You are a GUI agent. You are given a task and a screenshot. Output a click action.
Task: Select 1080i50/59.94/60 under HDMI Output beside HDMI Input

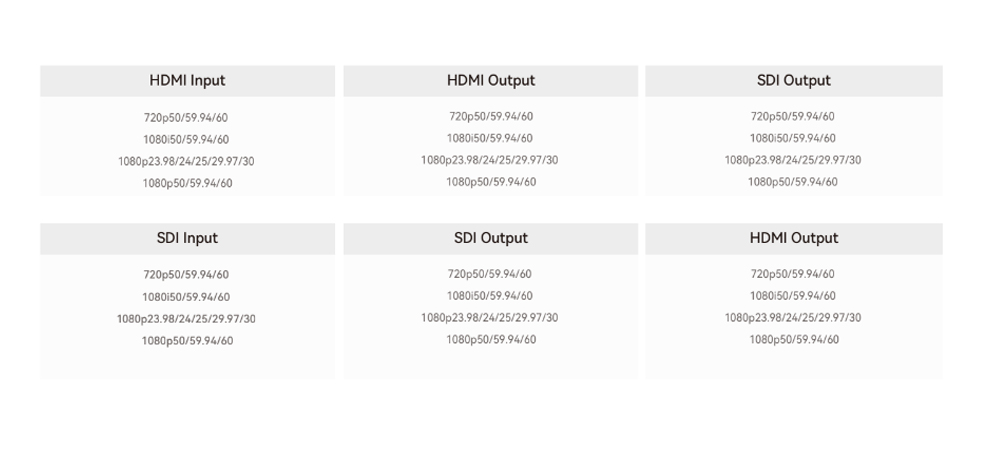click(x=490, y=139)
